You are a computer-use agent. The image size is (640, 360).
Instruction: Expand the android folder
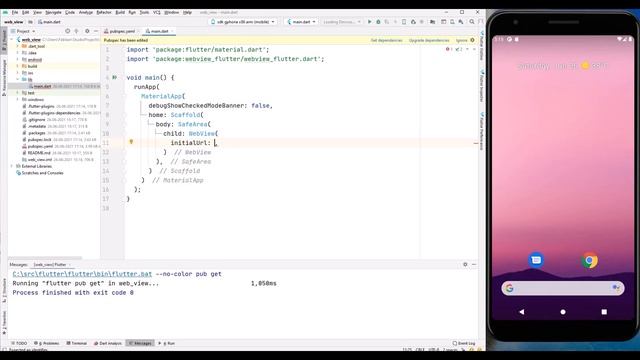tap(18, 60)
